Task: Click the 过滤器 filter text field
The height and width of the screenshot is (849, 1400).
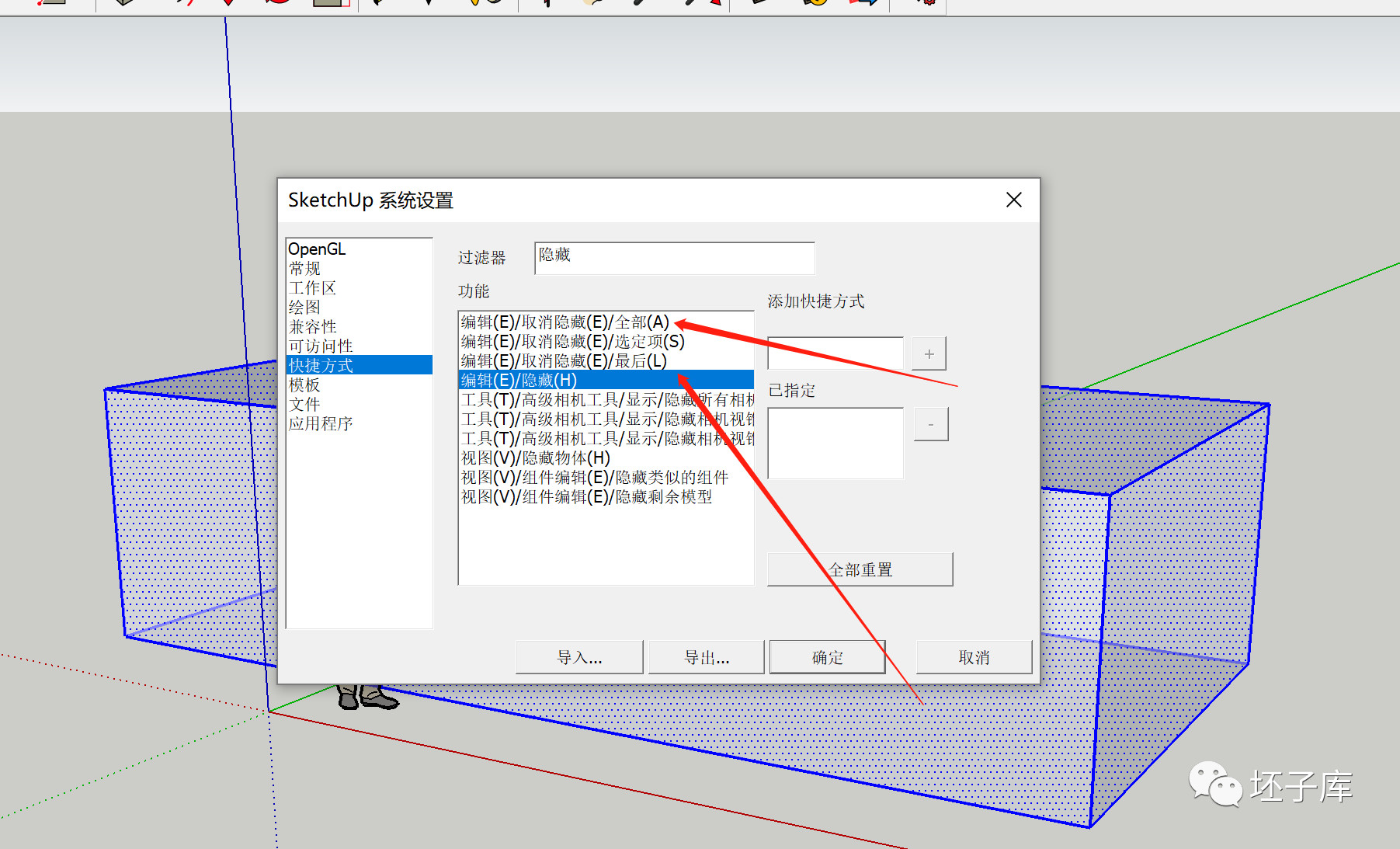Action: click(675, 258)
